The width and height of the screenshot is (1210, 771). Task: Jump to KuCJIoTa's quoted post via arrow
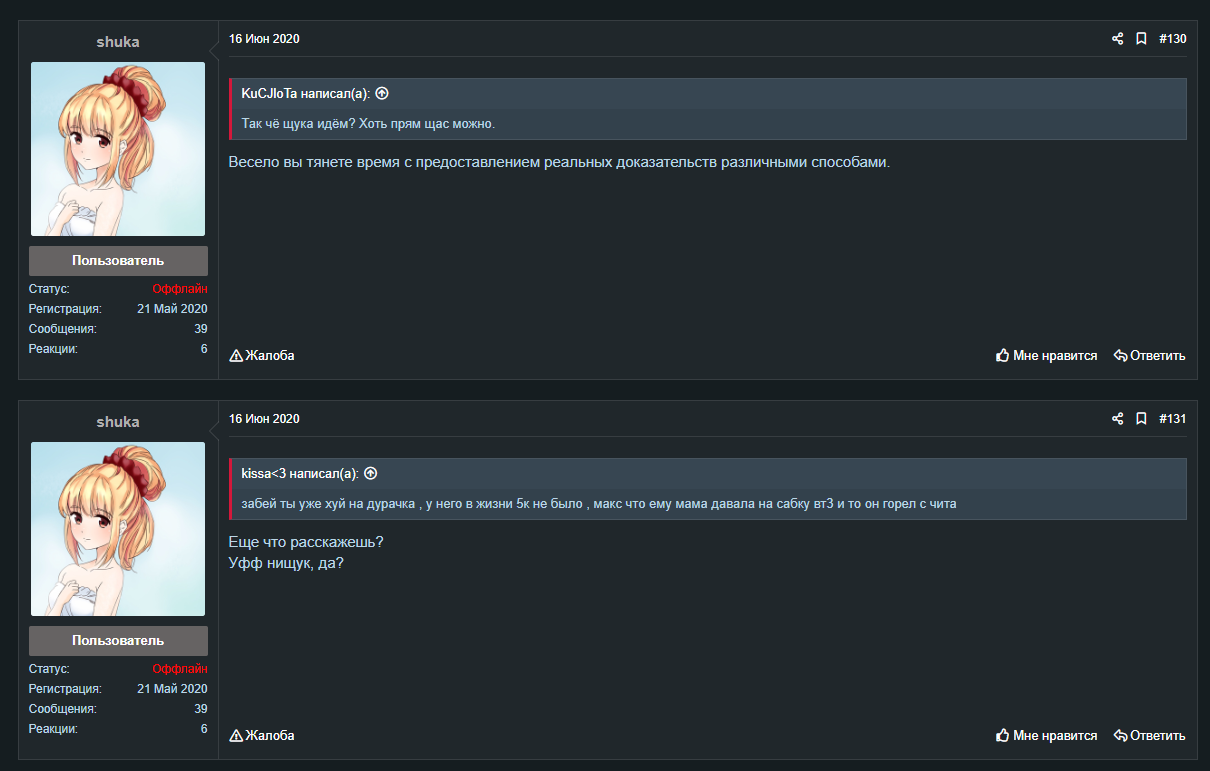tap(382, 93)
